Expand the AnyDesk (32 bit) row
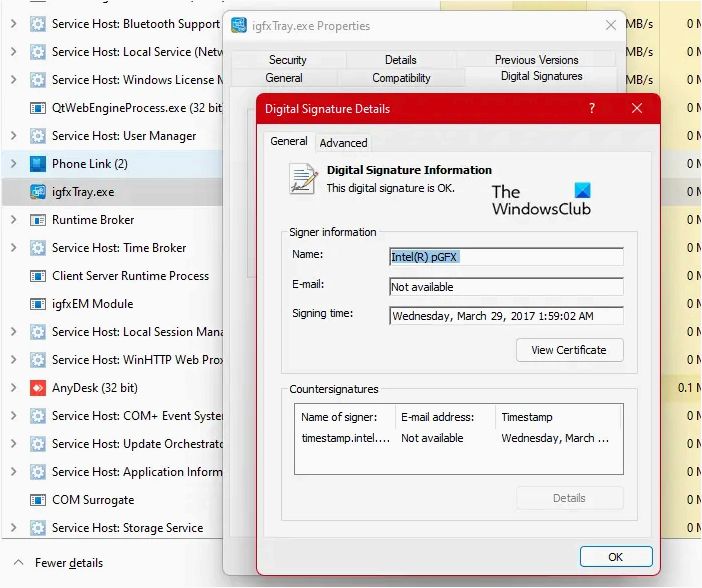Image resolution: width=702 pixels, height=588 pixels. 13,388
